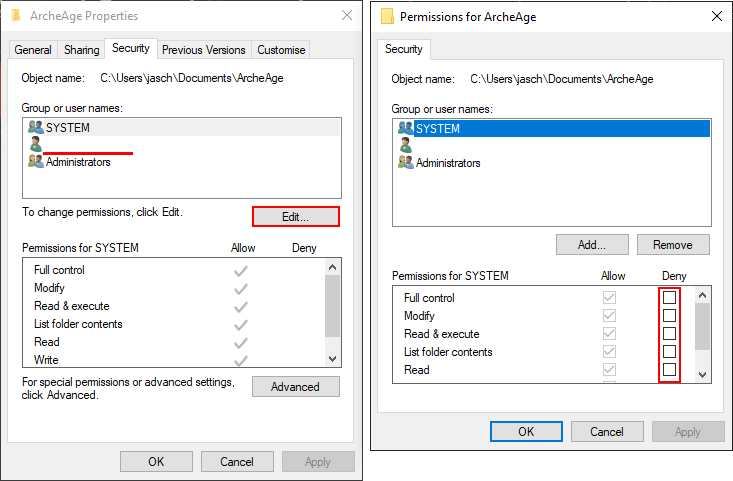Click Apply in Permissions dialog
This screenshot has width=733, height=481.
688,431
